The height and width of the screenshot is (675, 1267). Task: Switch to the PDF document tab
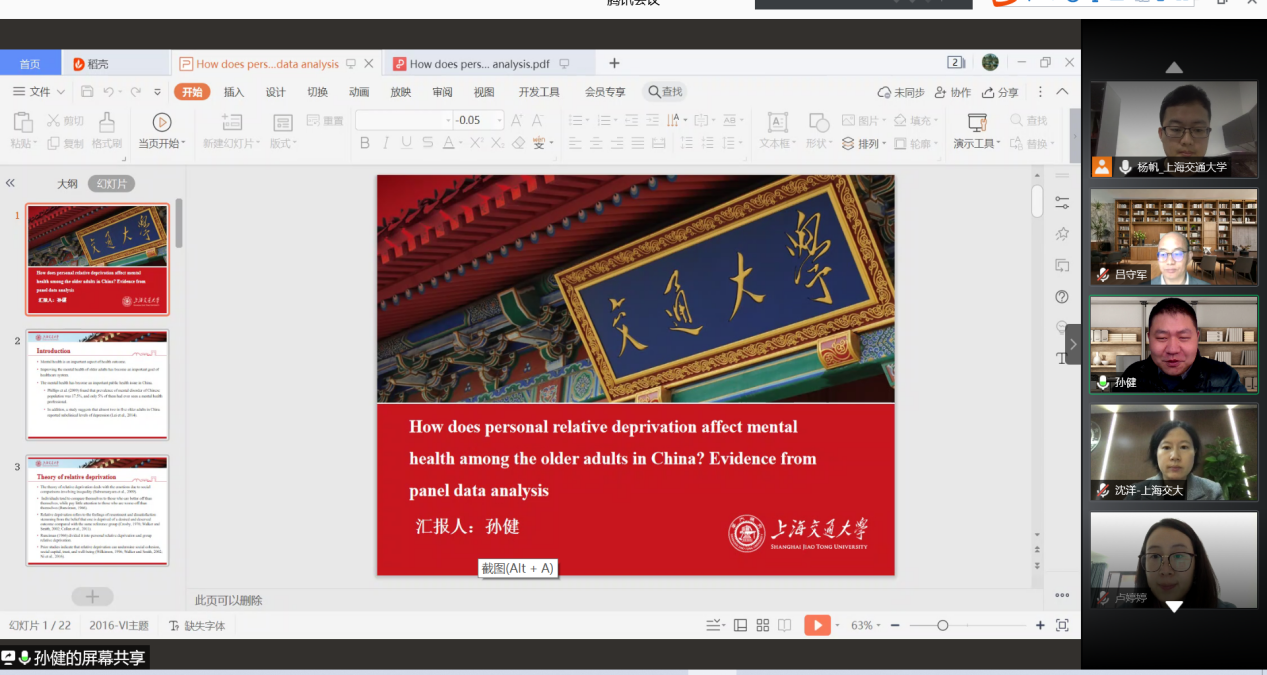478,64
